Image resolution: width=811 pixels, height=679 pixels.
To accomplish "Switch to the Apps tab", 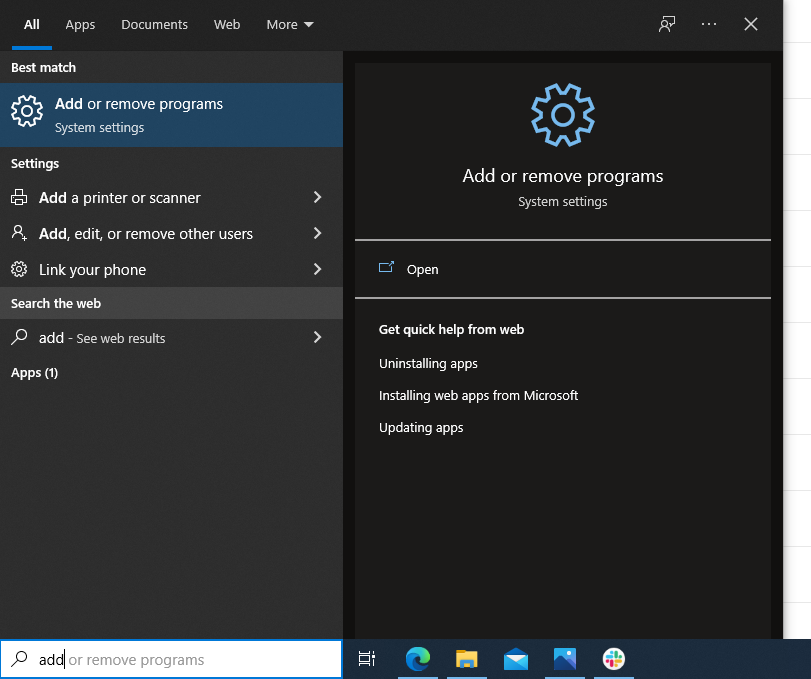I will pyautogui.click(x=80, y=24).
